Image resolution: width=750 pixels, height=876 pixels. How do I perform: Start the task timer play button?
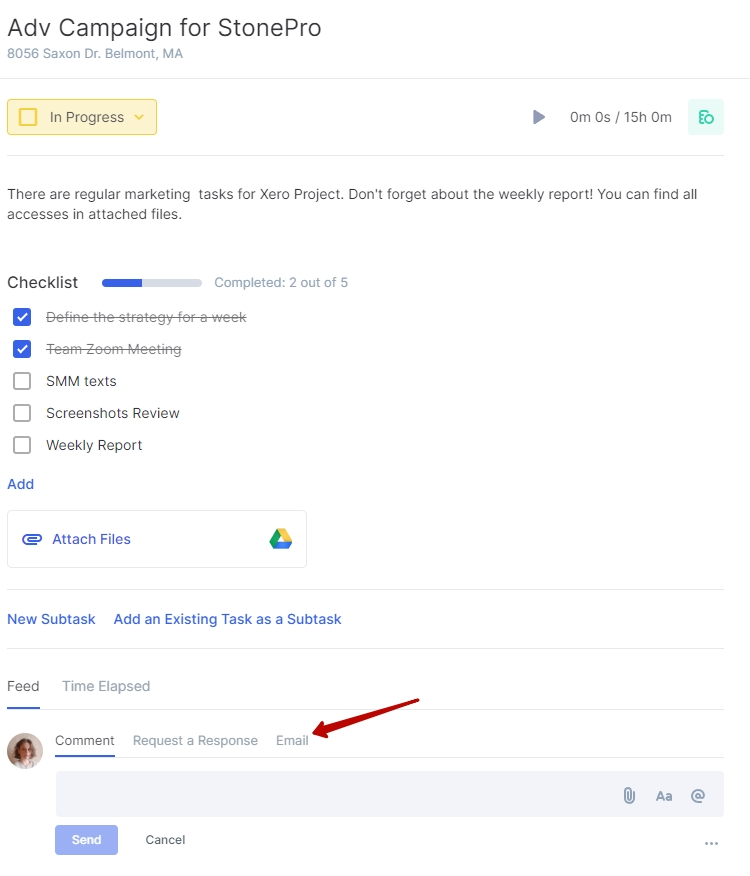click(x=539, y=117)
